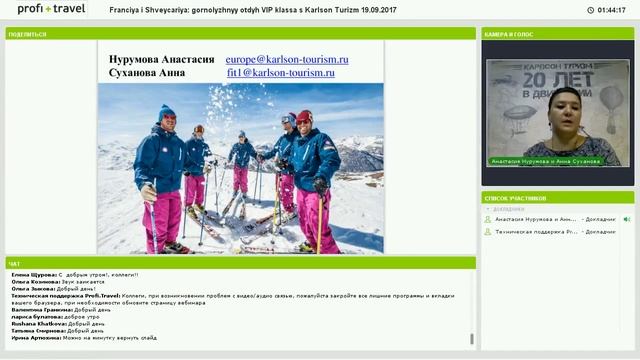Click the slide name Нурумова Анастасия
The image size is (640, 360).
point(162,60)
